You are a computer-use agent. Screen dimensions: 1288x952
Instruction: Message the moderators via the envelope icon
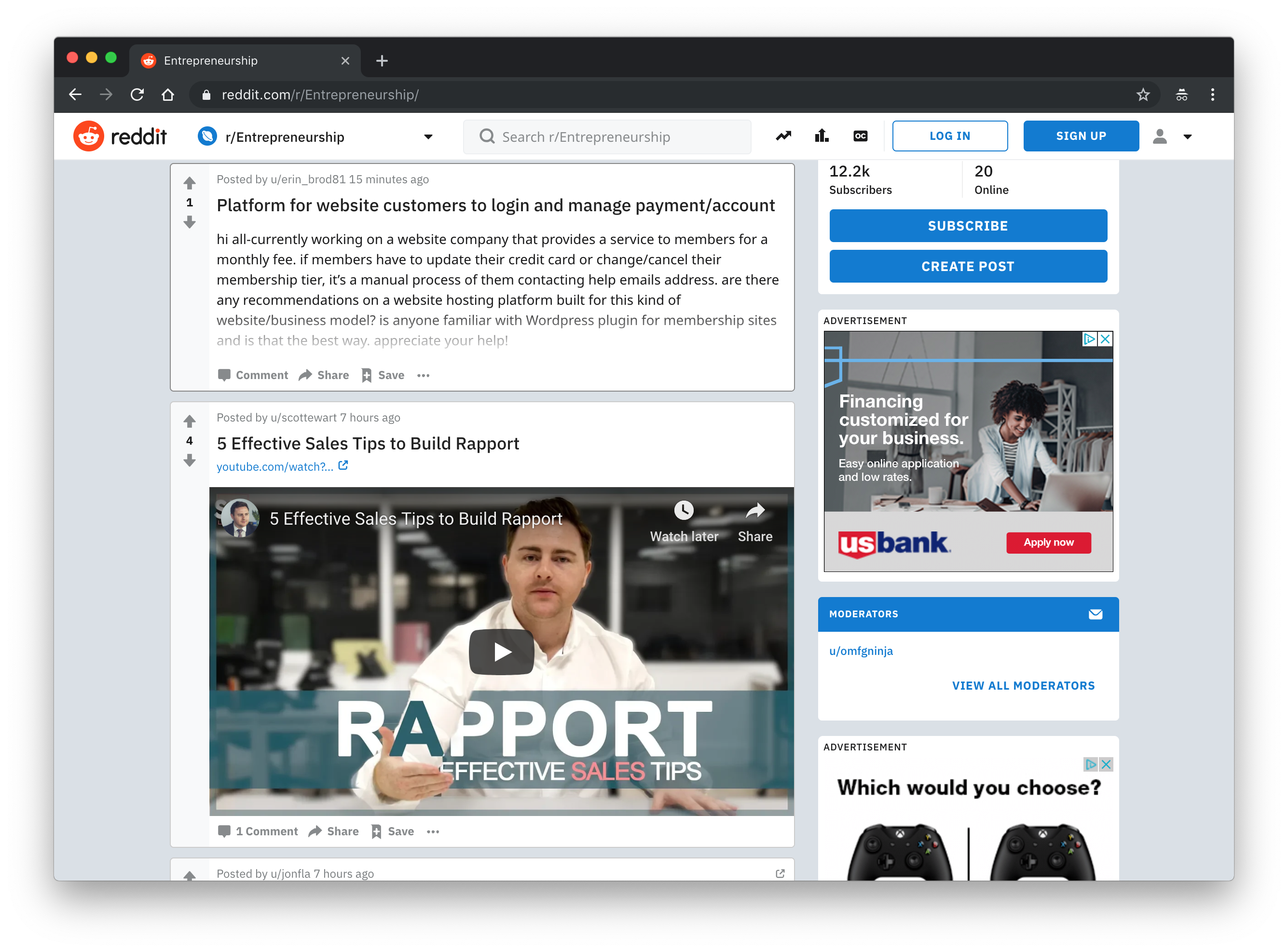click(x=1095, y=614)
